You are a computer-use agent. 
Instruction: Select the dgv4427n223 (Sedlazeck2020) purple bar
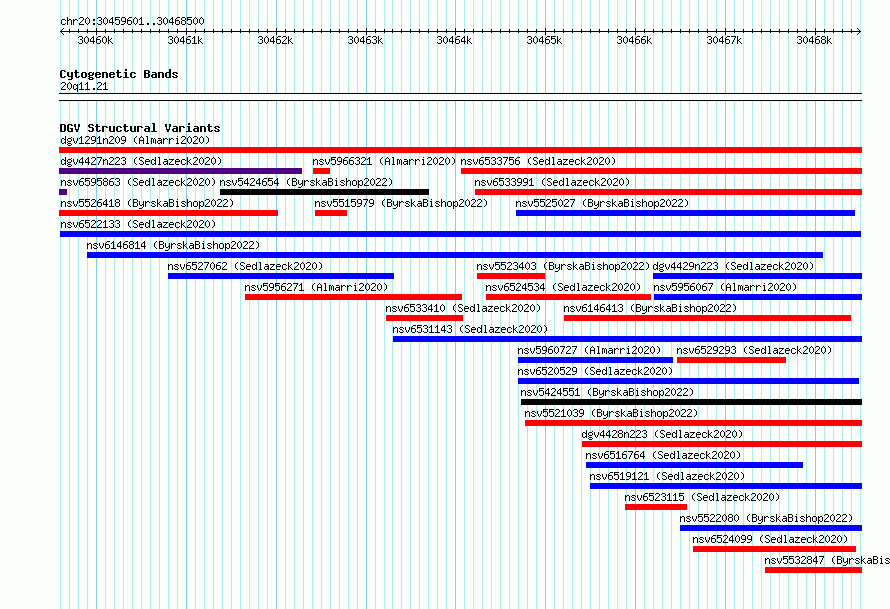(180, 171)
